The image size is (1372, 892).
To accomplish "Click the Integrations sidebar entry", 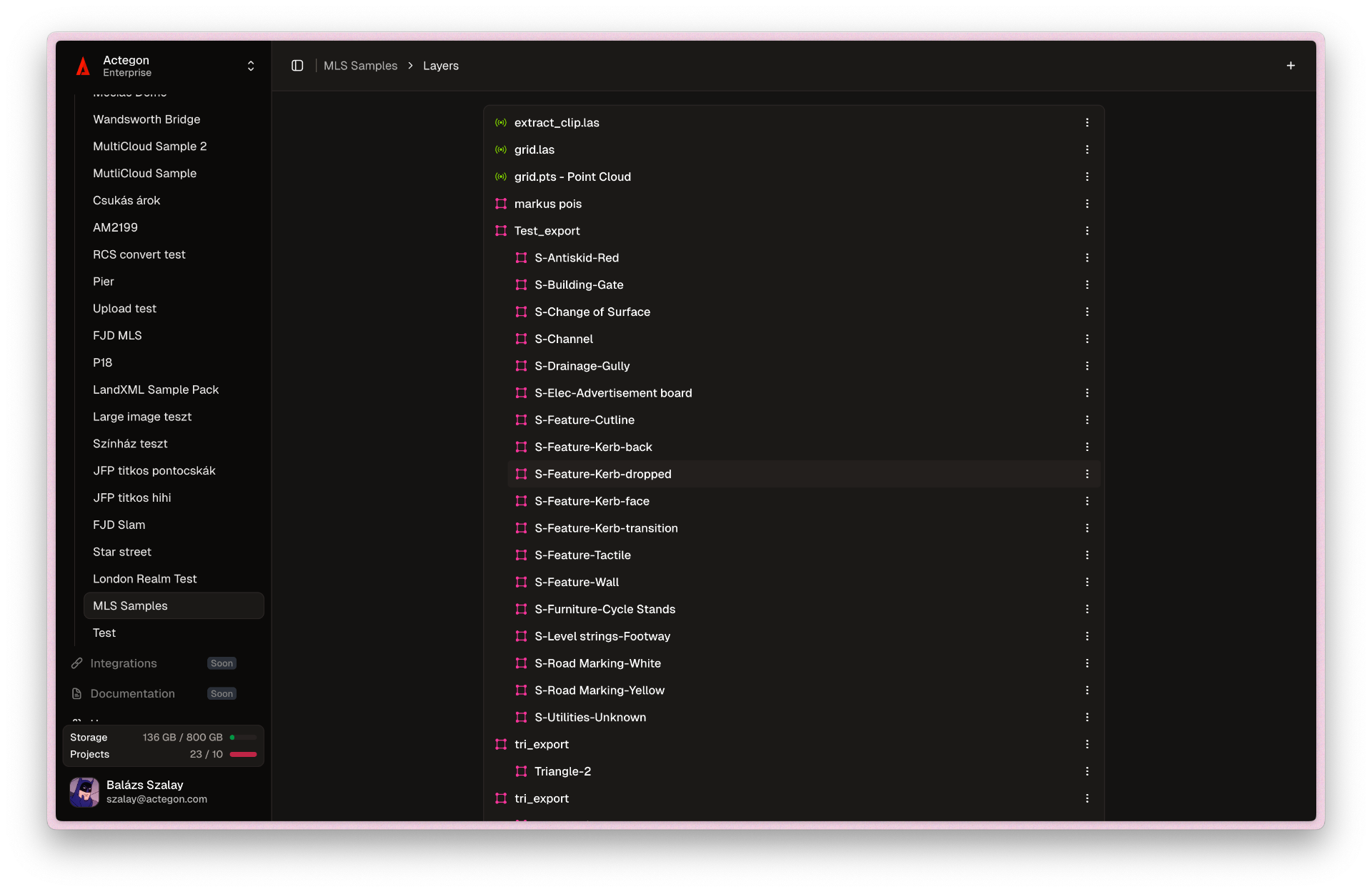I will (124, 663).
